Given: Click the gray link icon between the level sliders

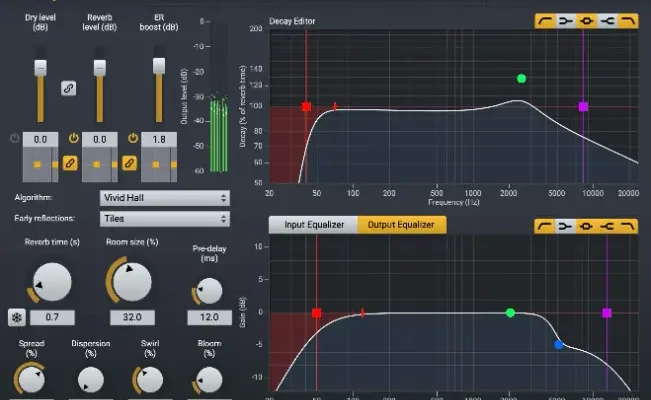Looking at the screenshot, I should point(69,88).
